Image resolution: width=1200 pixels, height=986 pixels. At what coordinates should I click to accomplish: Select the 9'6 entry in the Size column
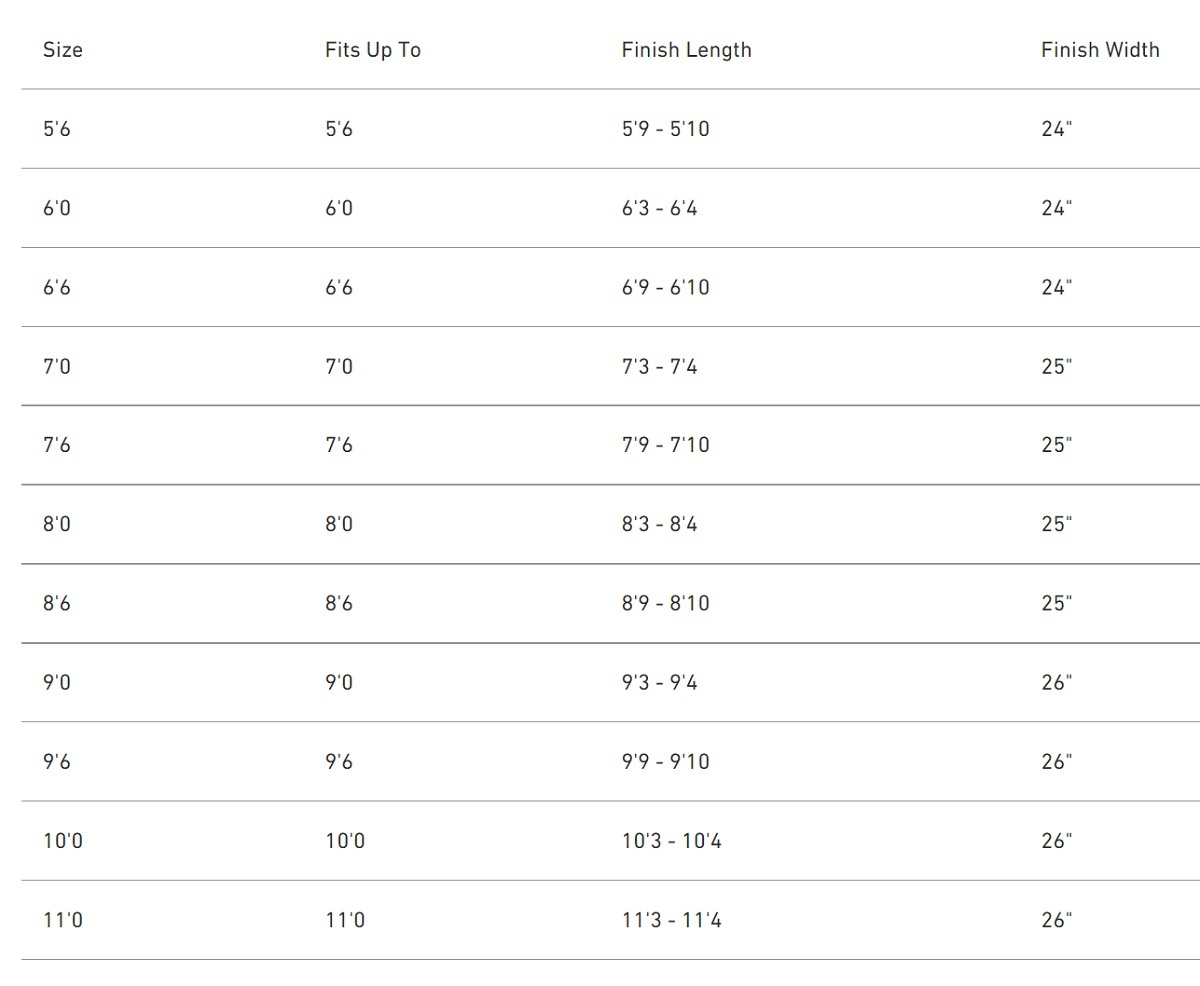click(x=57, y=761)
